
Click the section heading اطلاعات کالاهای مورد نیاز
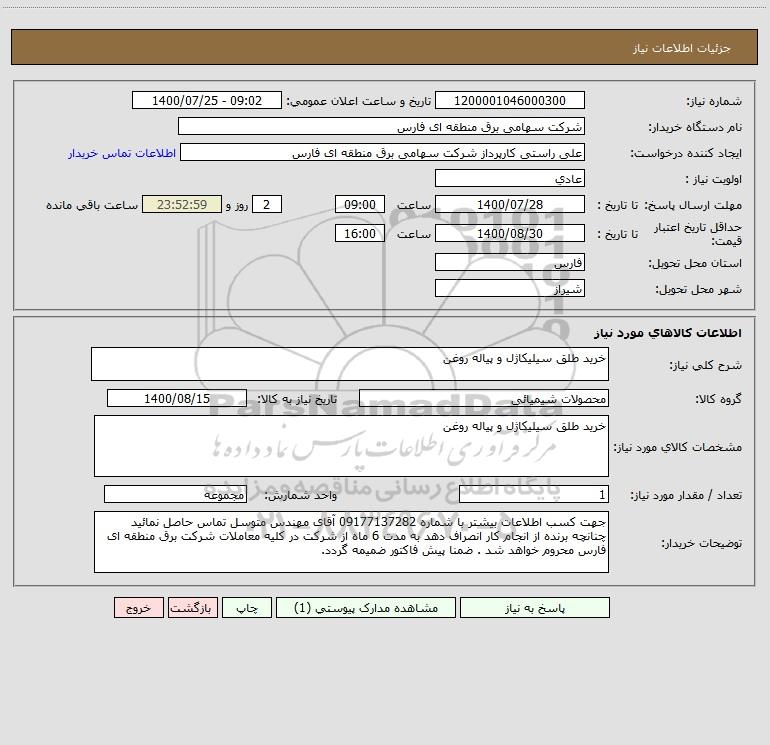click(x=668, y=333)
